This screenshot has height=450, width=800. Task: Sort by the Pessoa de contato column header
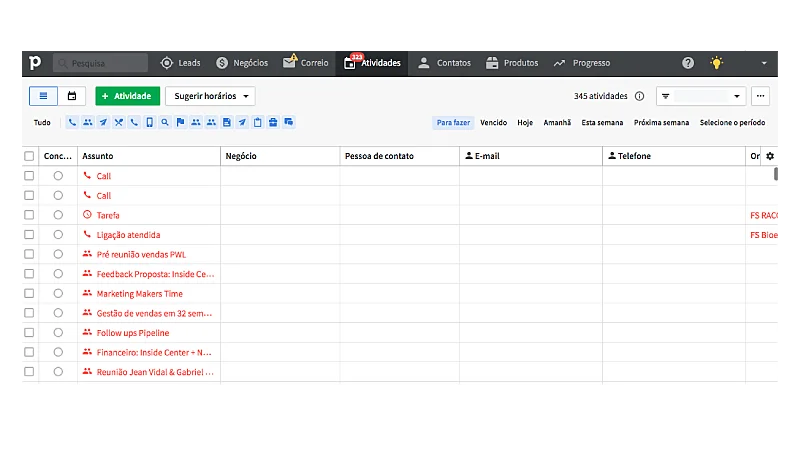379,156
